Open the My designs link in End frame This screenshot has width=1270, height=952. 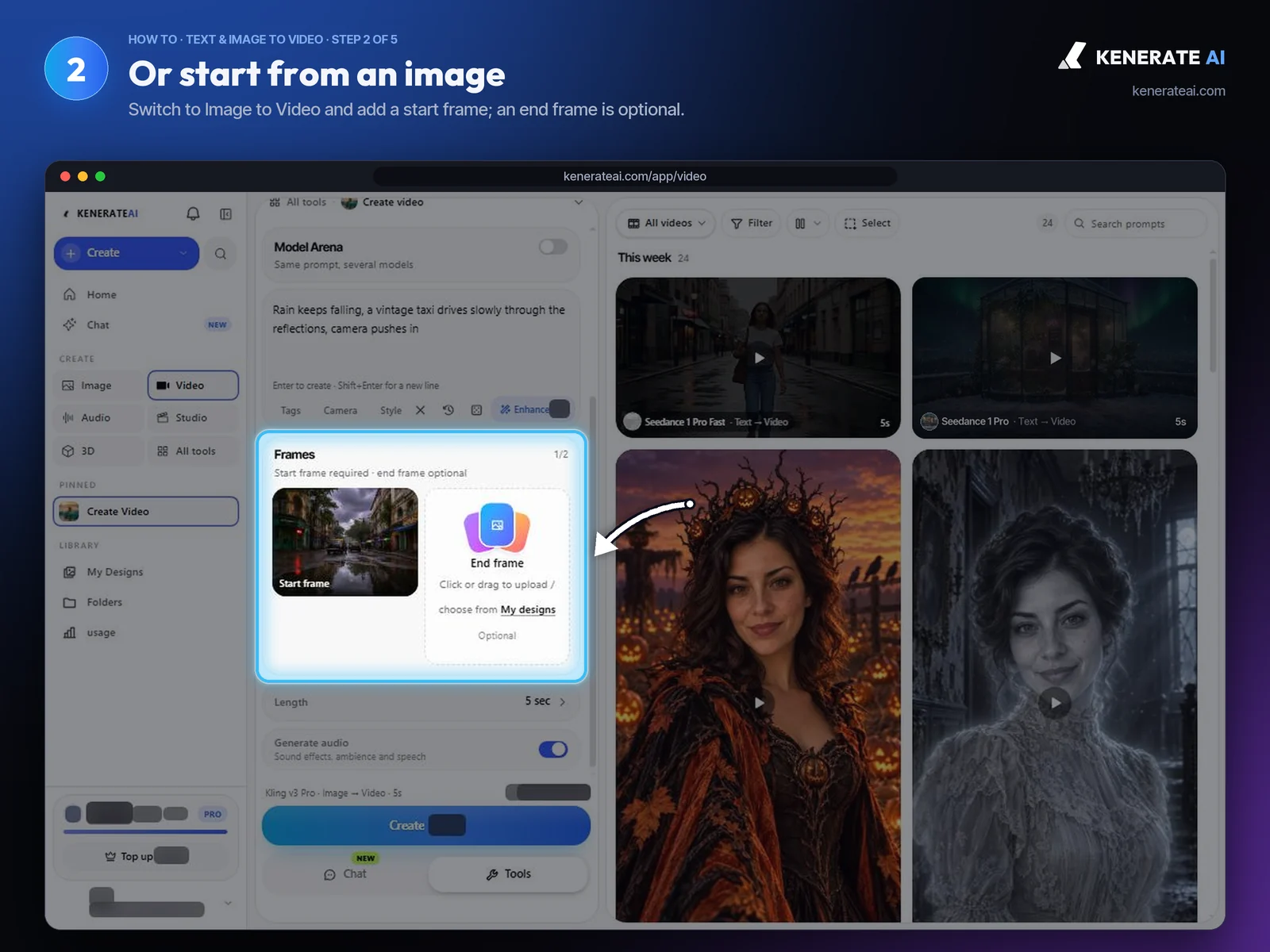point(528,610)
